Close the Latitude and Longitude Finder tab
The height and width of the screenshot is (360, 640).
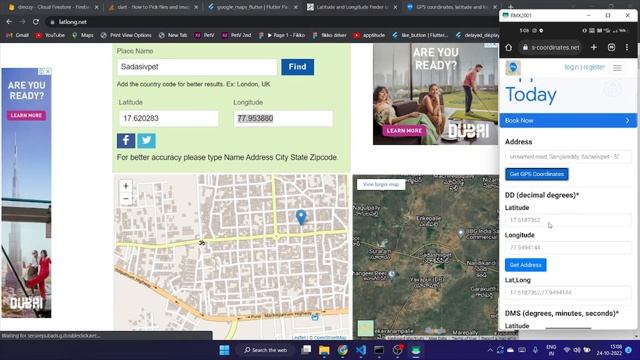click(x=395, y=7)
